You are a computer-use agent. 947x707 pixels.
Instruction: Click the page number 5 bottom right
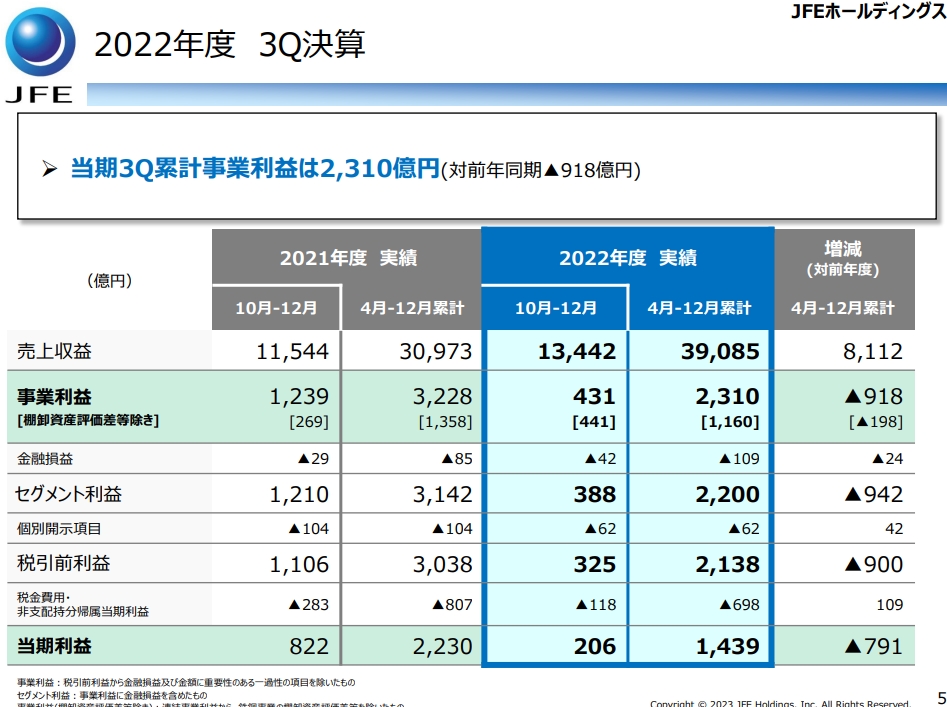point(935,691)
